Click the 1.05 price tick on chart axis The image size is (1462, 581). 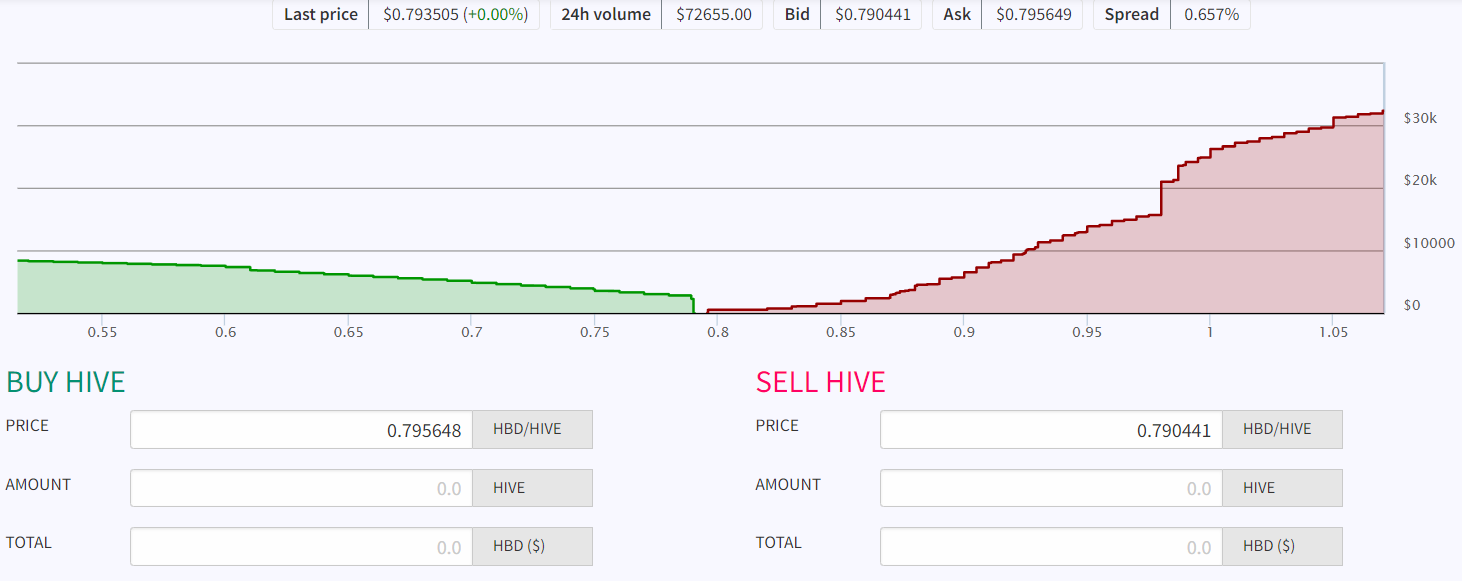tap(1332, 332)
